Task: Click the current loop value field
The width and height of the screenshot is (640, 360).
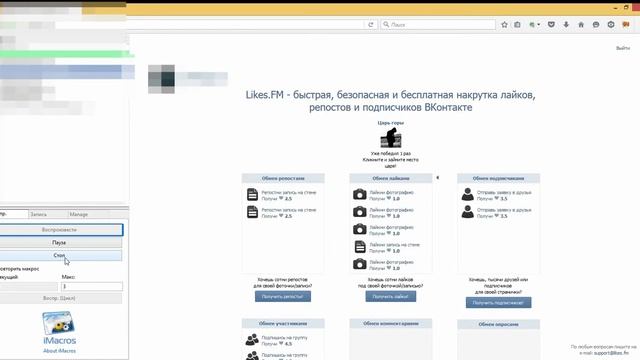Action: 29,287
